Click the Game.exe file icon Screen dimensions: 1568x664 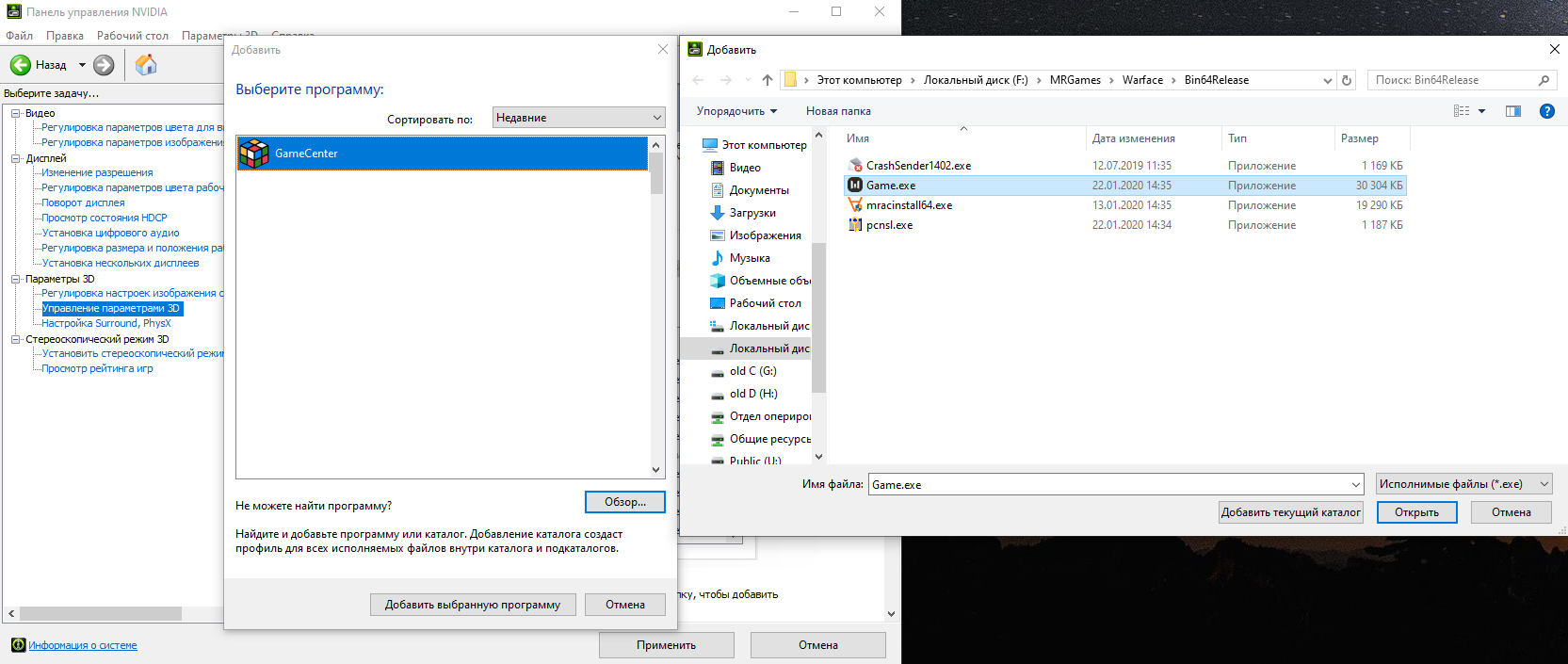coord(855,186)
